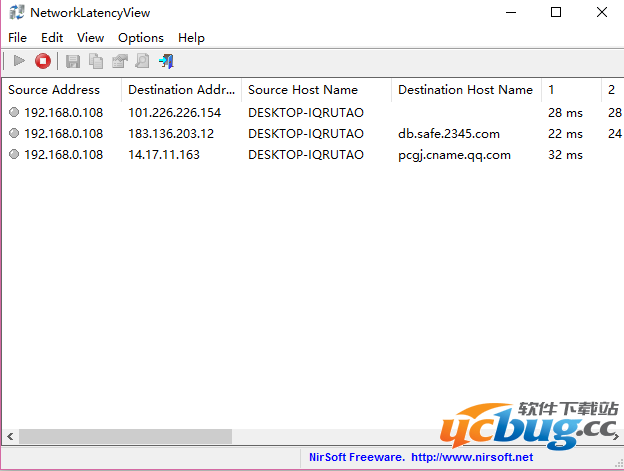The image size is (624, 471).
Task: Open the File menu
Action: (x=18, y=38)
